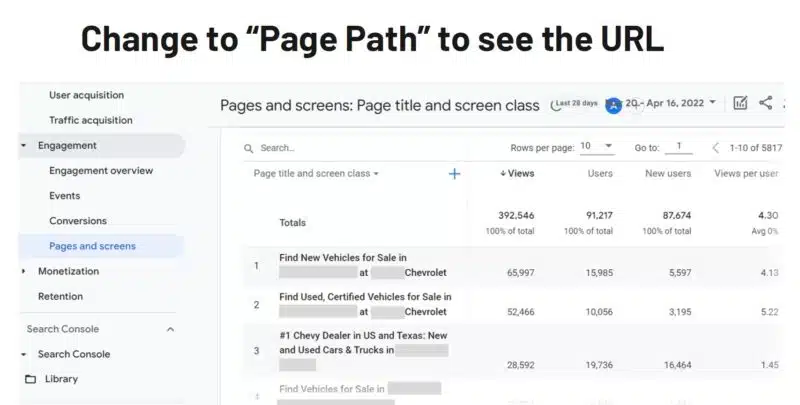
Task: Click the 28,592 views cell
Action: click(x=520, y=365)
